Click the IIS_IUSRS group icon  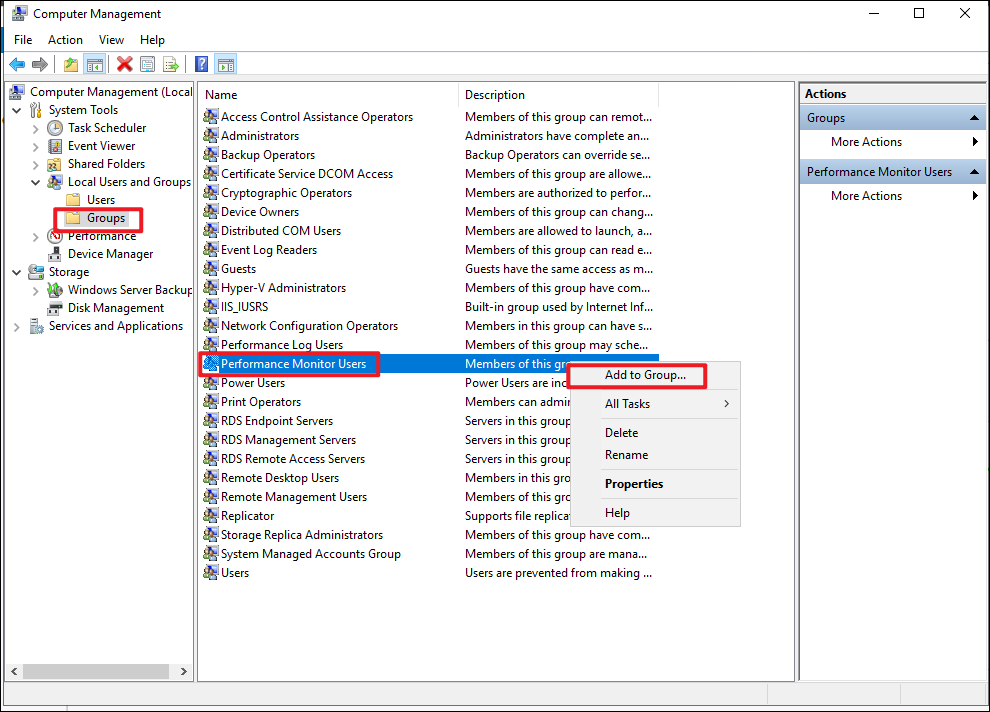[x=210, y=307]
